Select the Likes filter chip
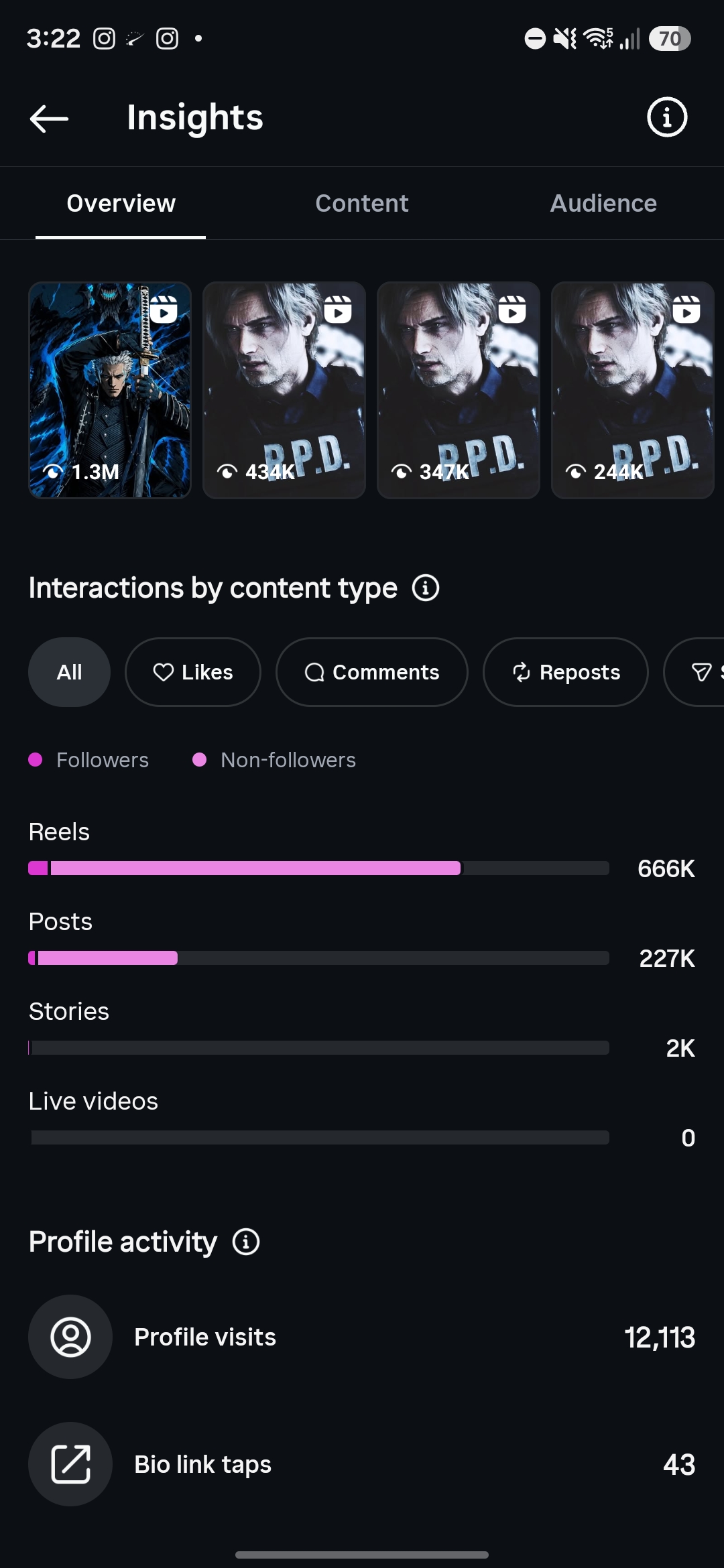 [193, 672]
